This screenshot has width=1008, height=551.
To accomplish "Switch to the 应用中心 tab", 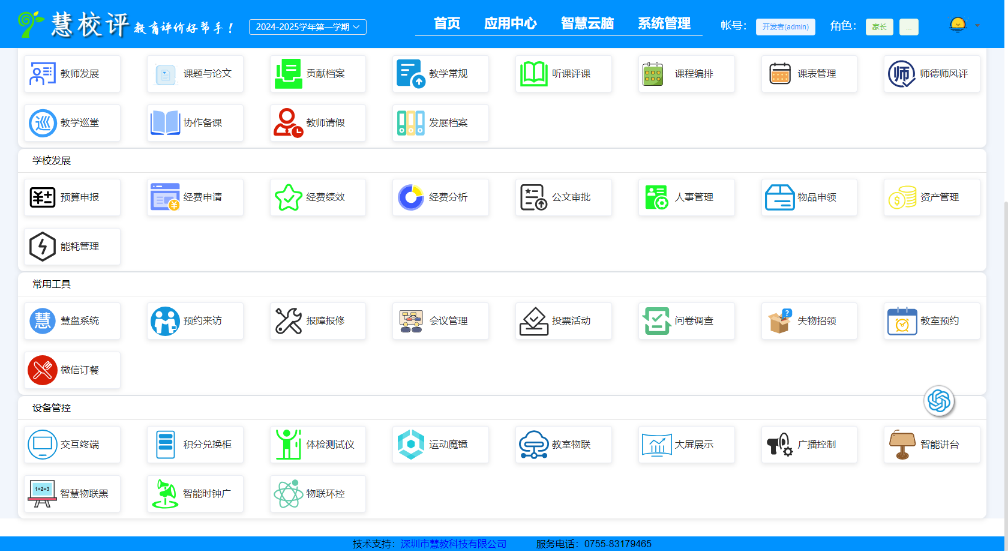I will [510, 24].
